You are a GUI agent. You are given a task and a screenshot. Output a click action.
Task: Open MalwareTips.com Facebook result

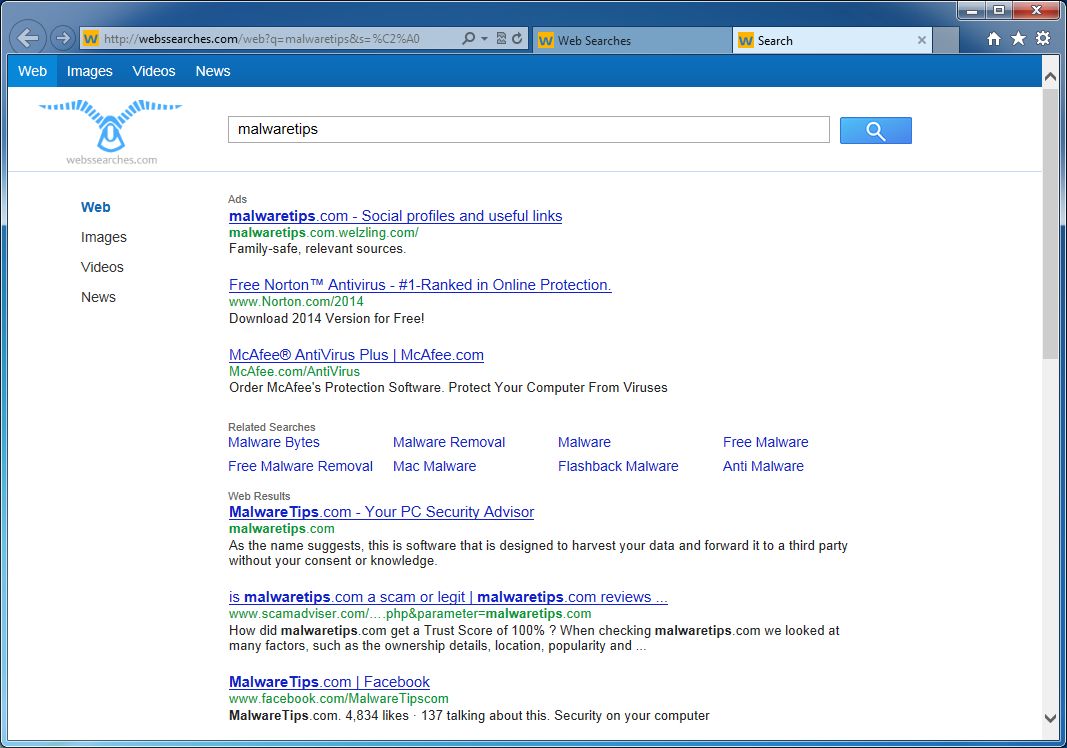tap(329, 682)
